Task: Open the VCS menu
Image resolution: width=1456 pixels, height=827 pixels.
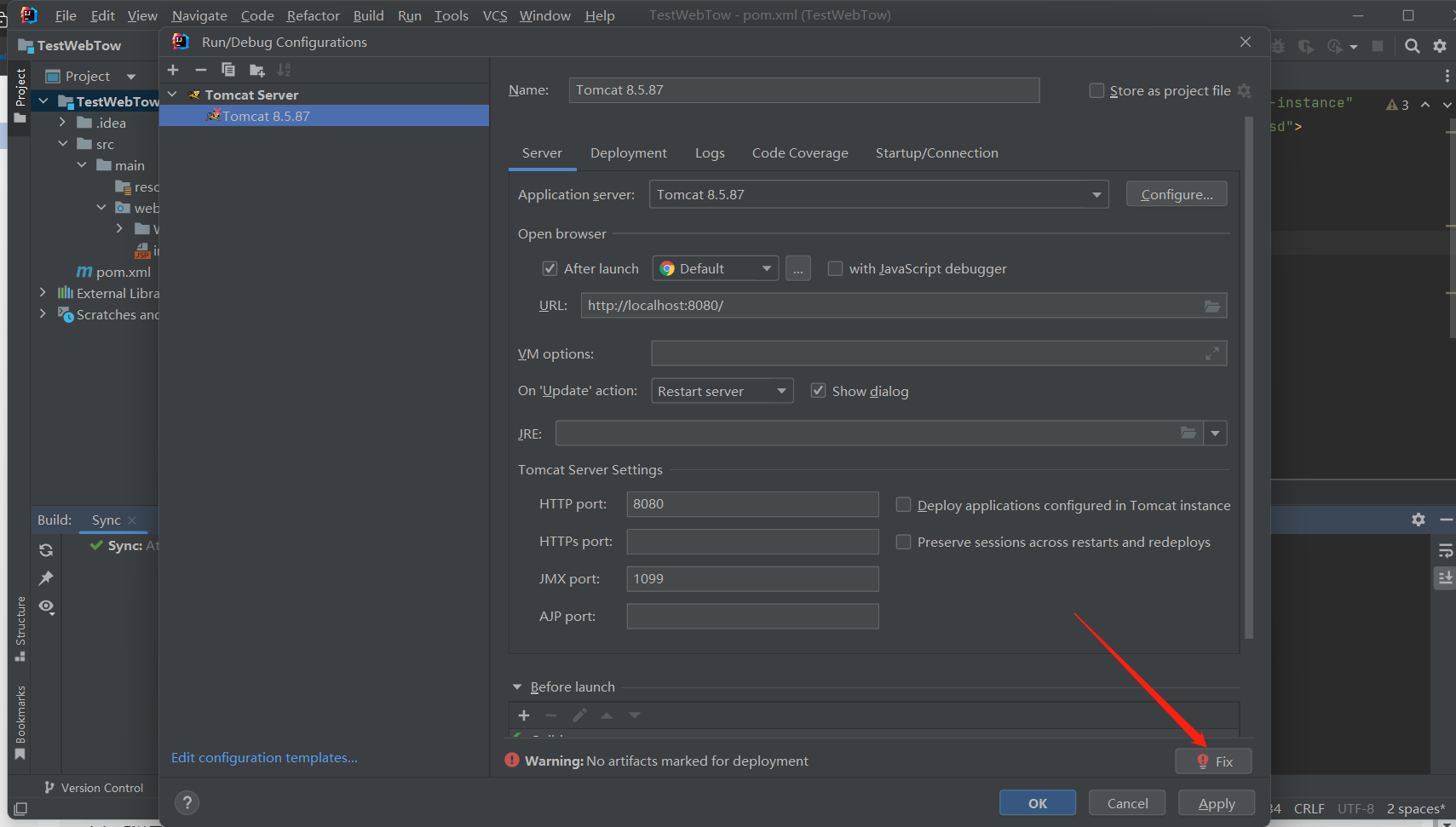Action: click(x=495, y=15)
